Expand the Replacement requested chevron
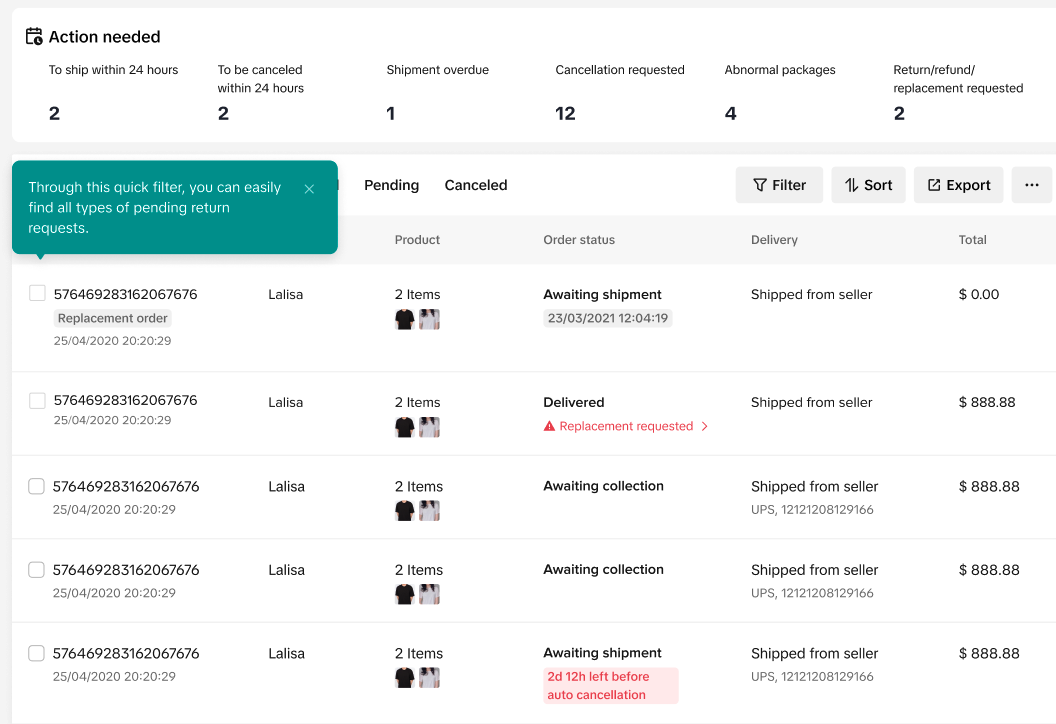 [705, 426]
